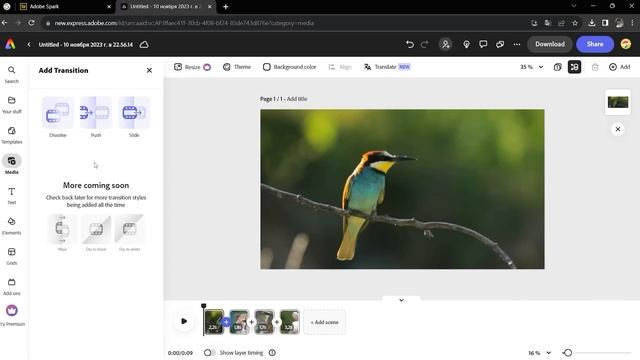Click the layout grid view icon

(x=574, y=67)
